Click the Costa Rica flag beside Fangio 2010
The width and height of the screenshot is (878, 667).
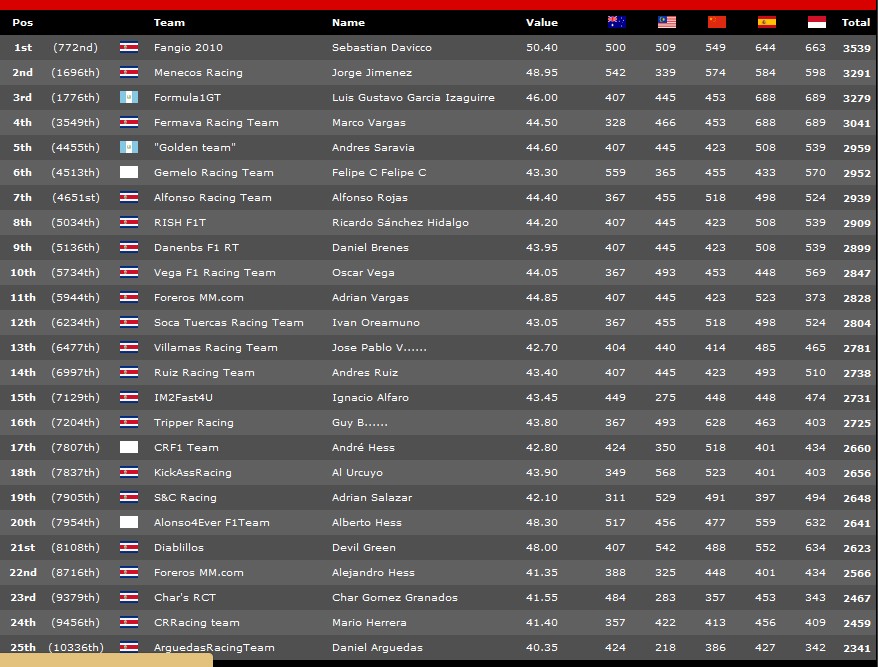[128, 47]
